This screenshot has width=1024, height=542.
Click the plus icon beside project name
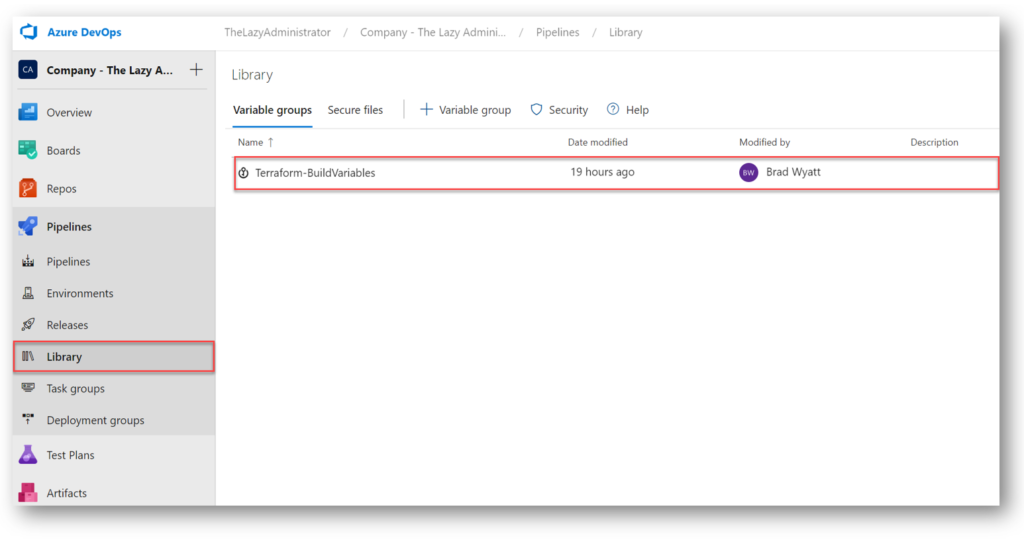point(196,70)
